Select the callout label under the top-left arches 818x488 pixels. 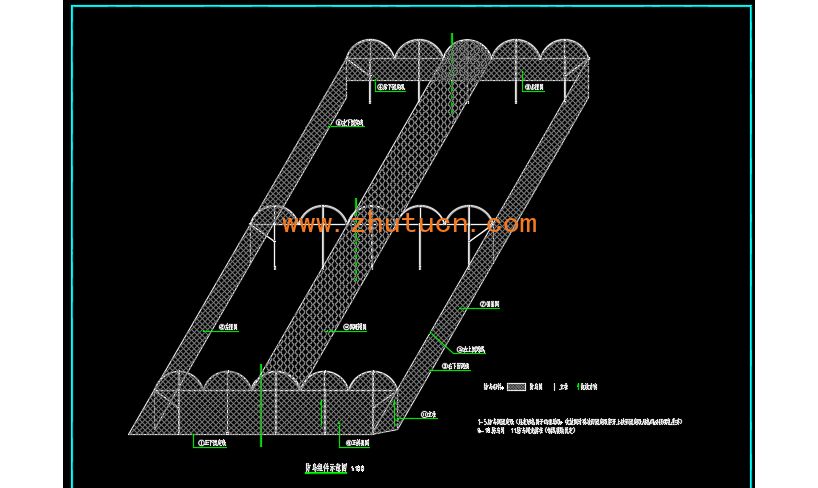click(x=391, y=87)
